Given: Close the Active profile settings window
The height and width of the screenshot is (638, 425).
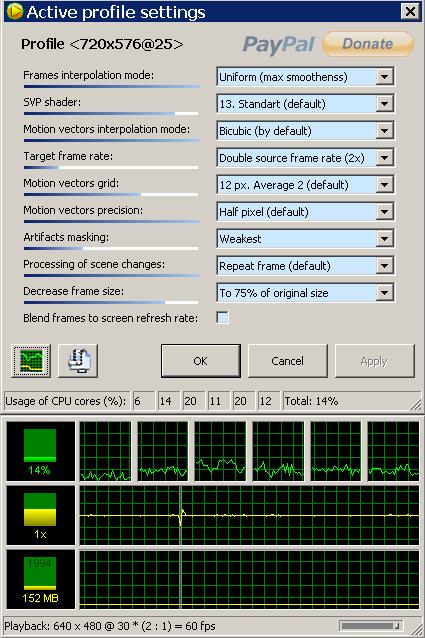Looking at the screenshot, I should pyautogui.click(x=410, y=11).
